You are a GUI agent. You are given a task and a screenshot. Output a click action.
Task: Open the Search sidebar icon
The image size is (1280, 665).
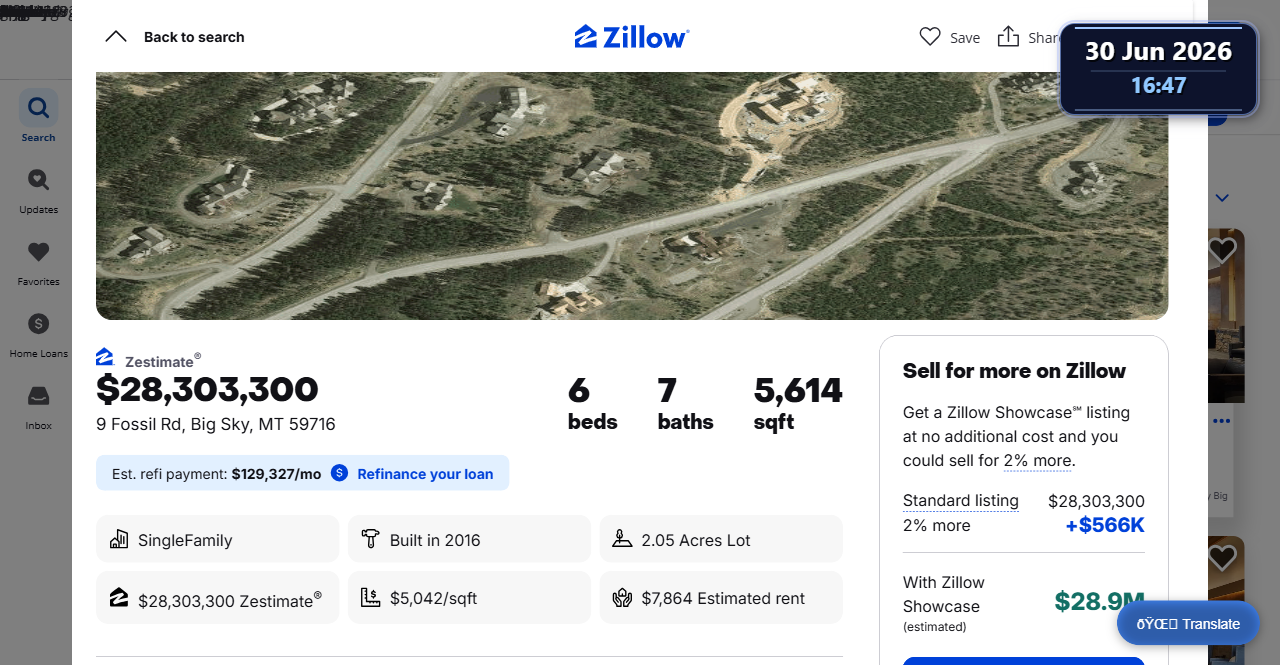tap(38, 107)
